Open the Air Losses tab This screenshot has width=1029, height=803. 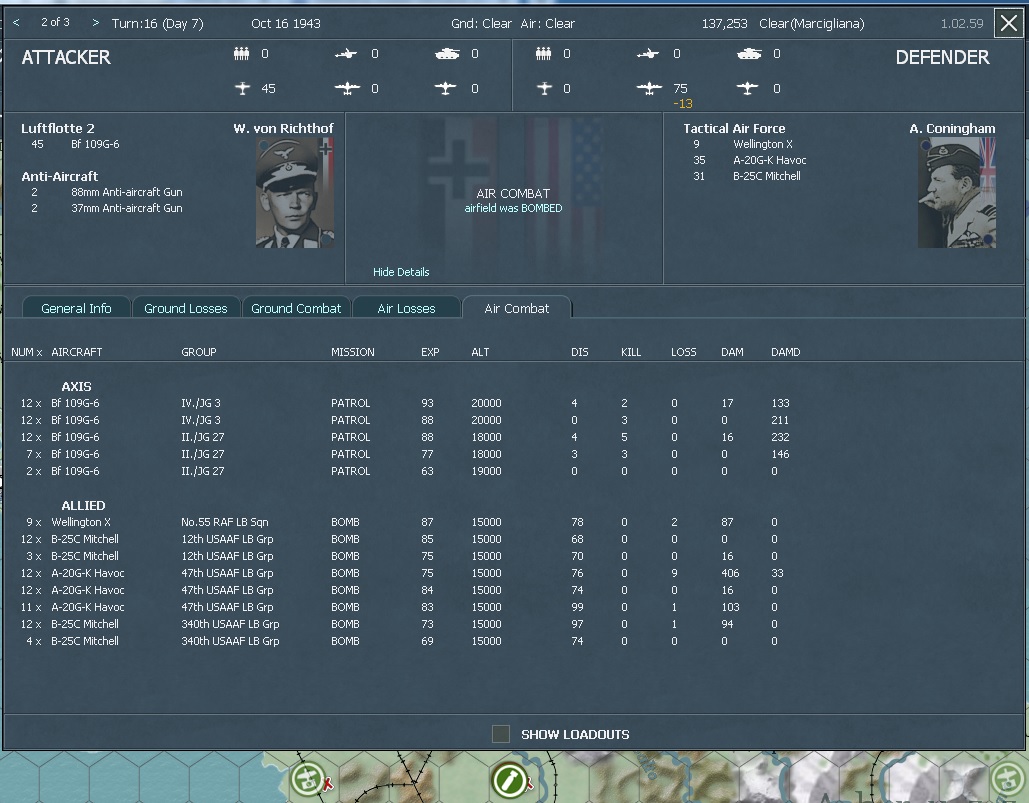pyautogui.click(x=407, y=308)
